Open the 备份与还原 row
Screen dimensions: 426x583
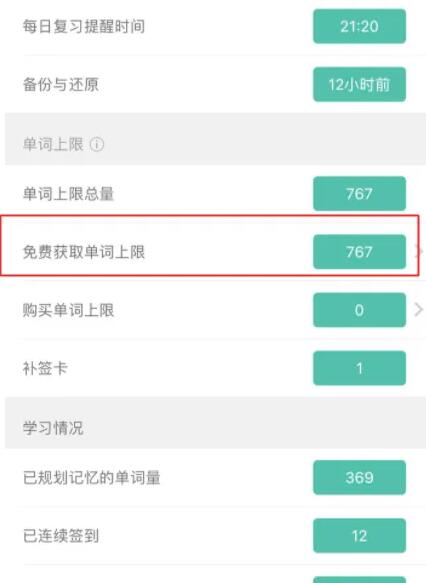(215, 84)
